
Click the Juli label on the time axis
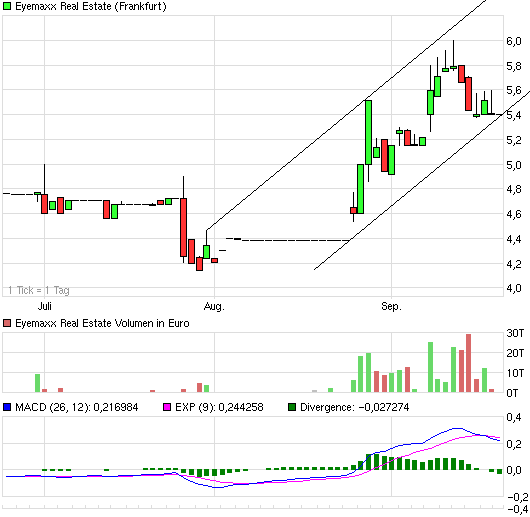(x=44, y=306)
